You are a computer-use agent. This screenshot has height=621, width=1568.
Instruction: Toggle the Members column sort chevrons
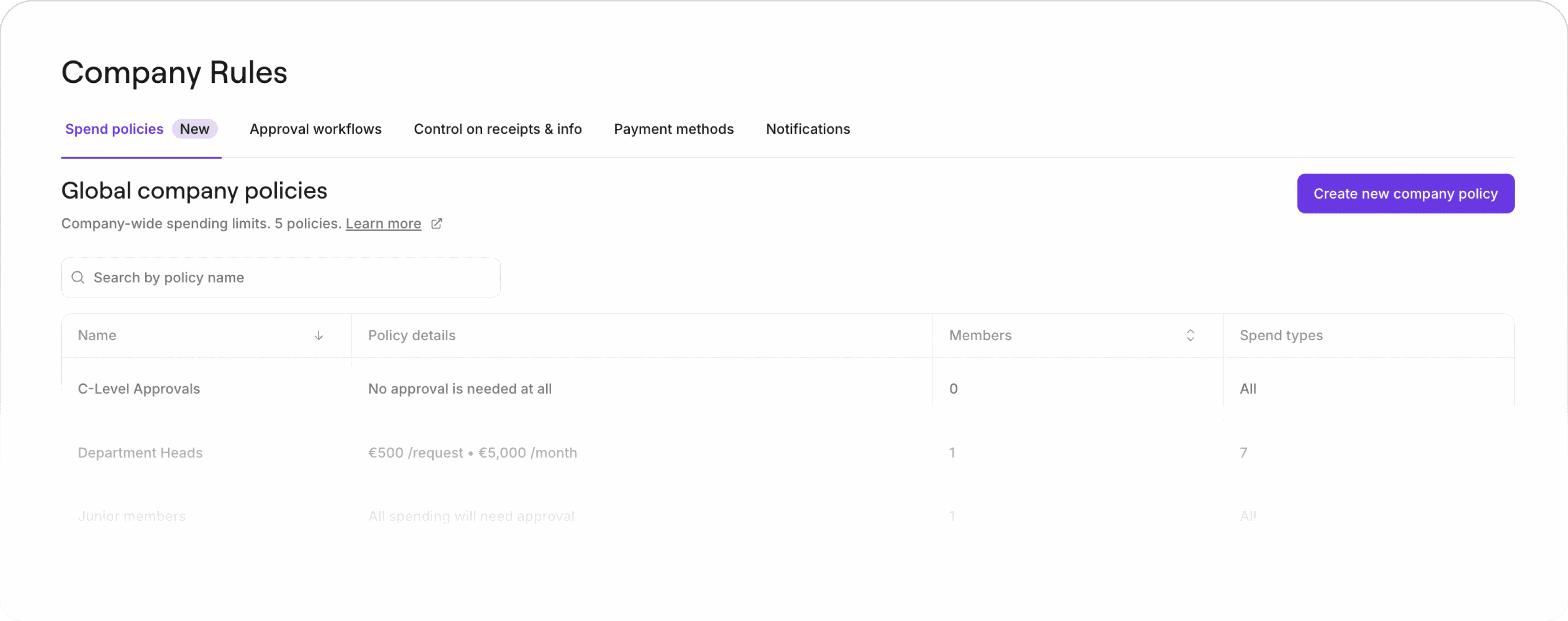[x=1190, y=335]
